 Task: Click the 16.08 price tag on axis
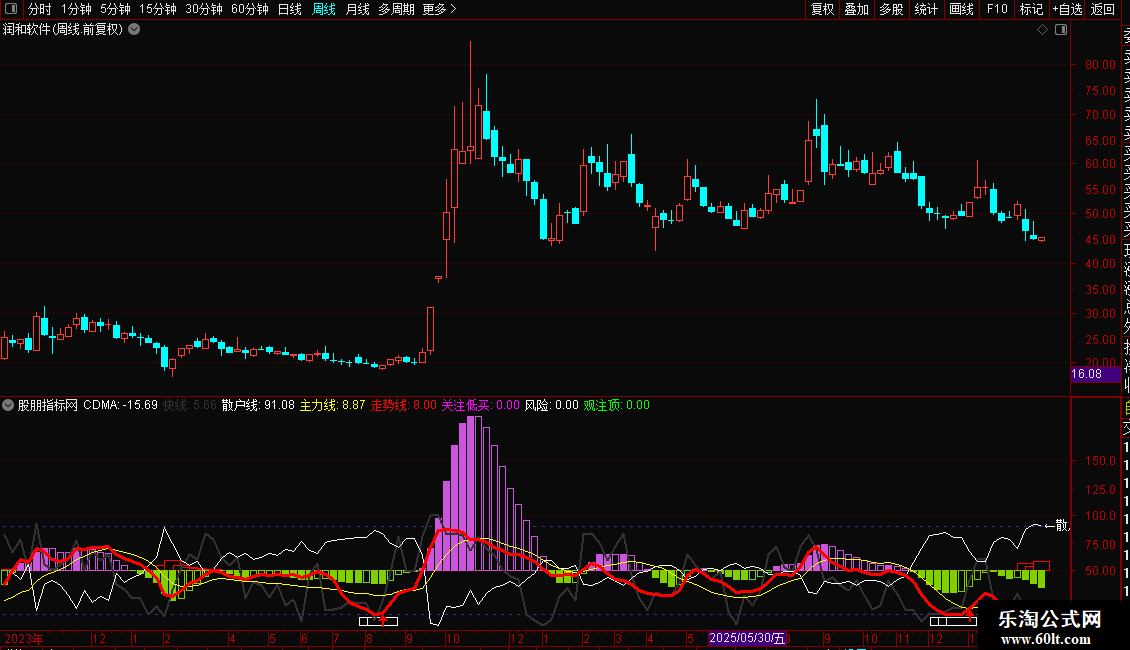[1095, 374]
